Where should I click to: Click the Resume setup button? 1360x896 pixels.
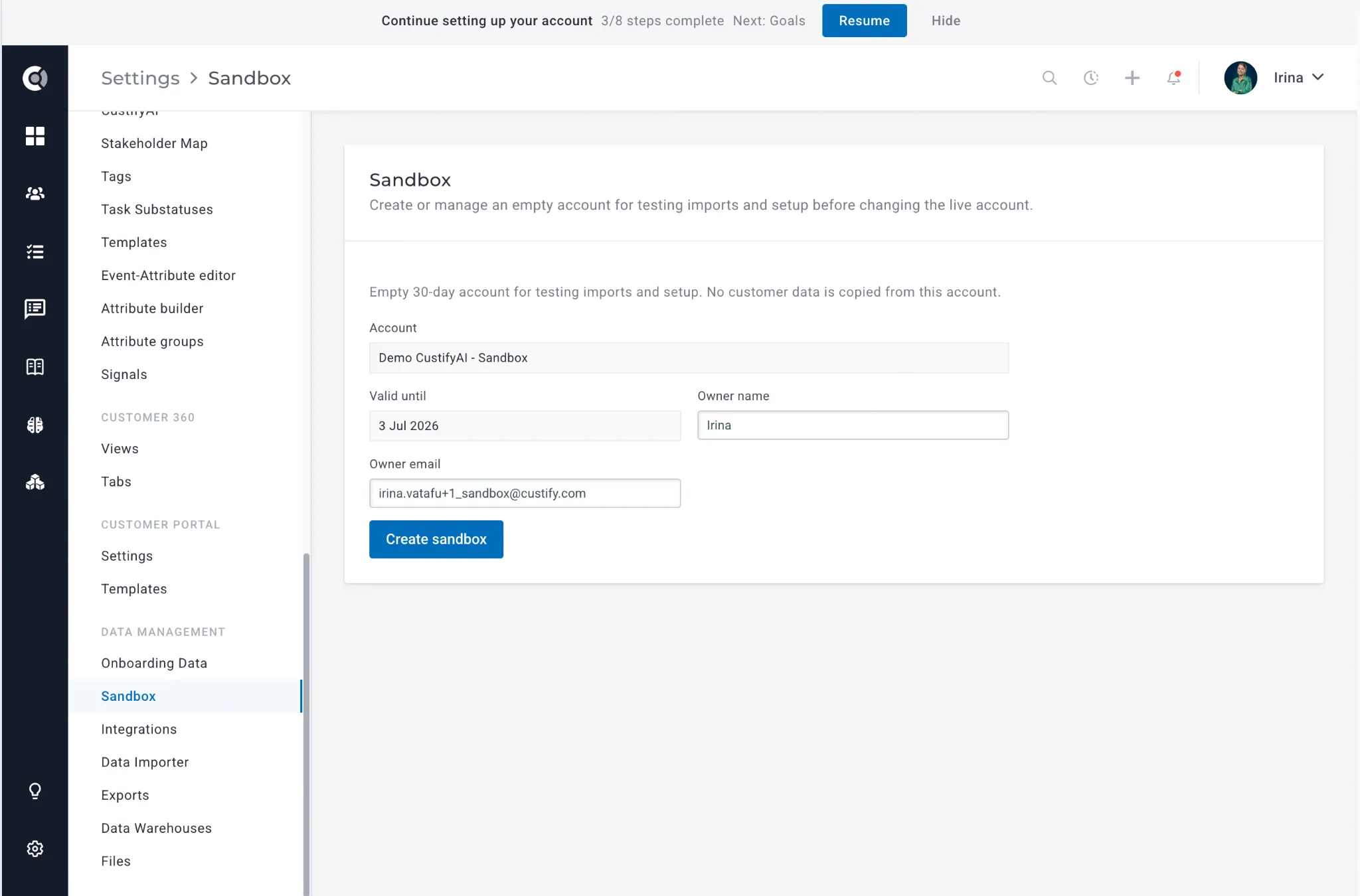click(864, 21)
